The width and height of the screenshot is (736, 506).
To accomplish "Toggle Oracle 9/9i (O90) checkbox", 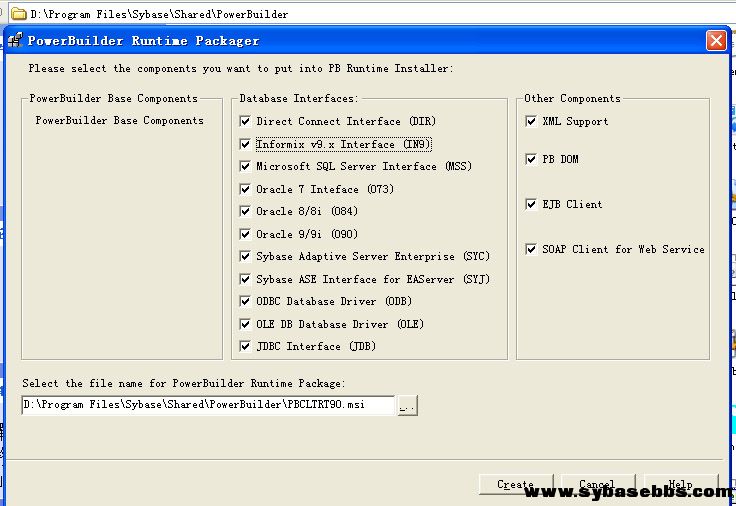I will 245,234.
